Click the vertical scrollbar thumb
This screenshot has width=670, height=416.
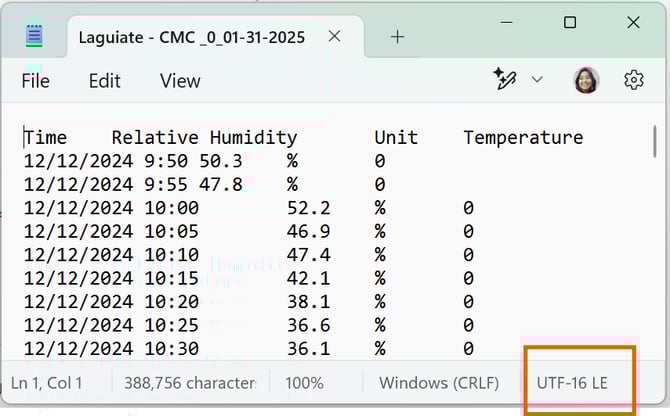655,140
